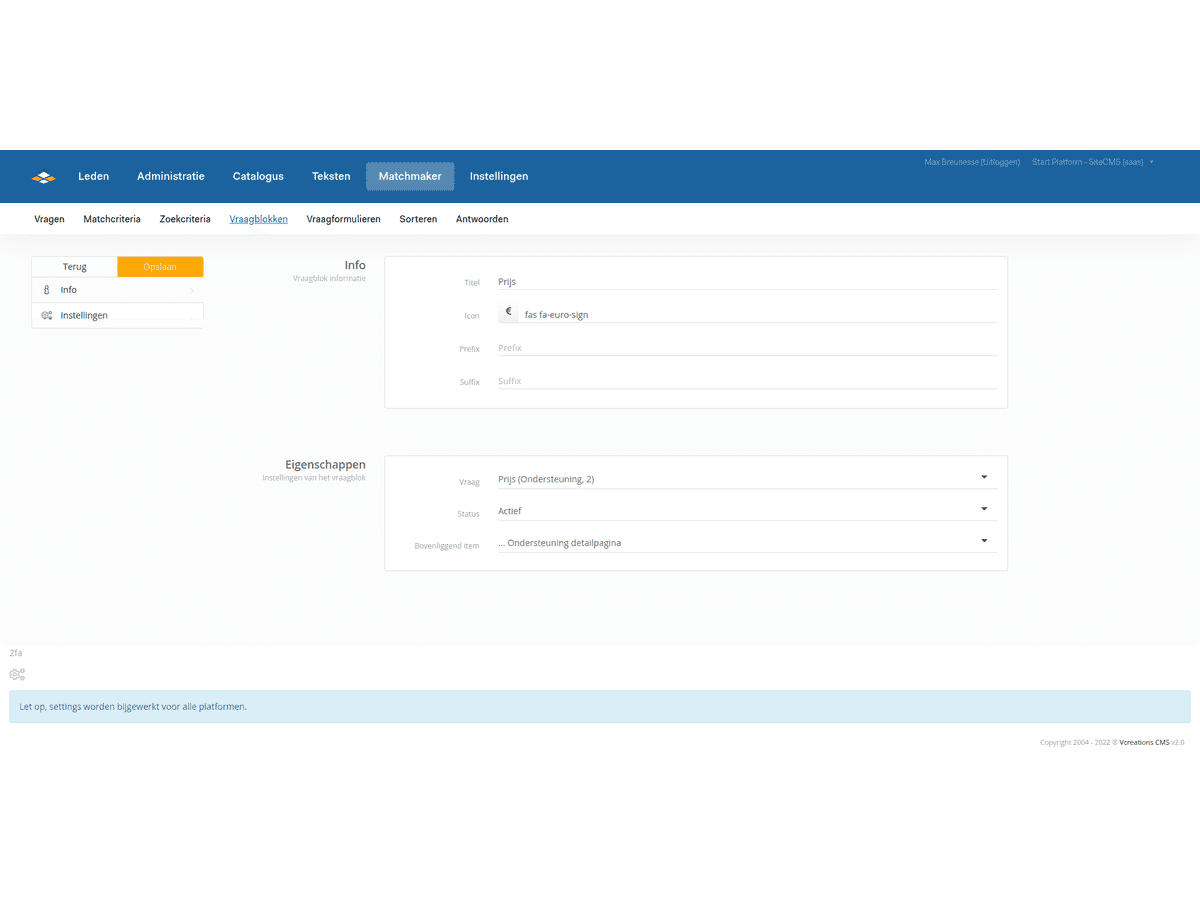Click the euro sign icon preview

[508, 312]
